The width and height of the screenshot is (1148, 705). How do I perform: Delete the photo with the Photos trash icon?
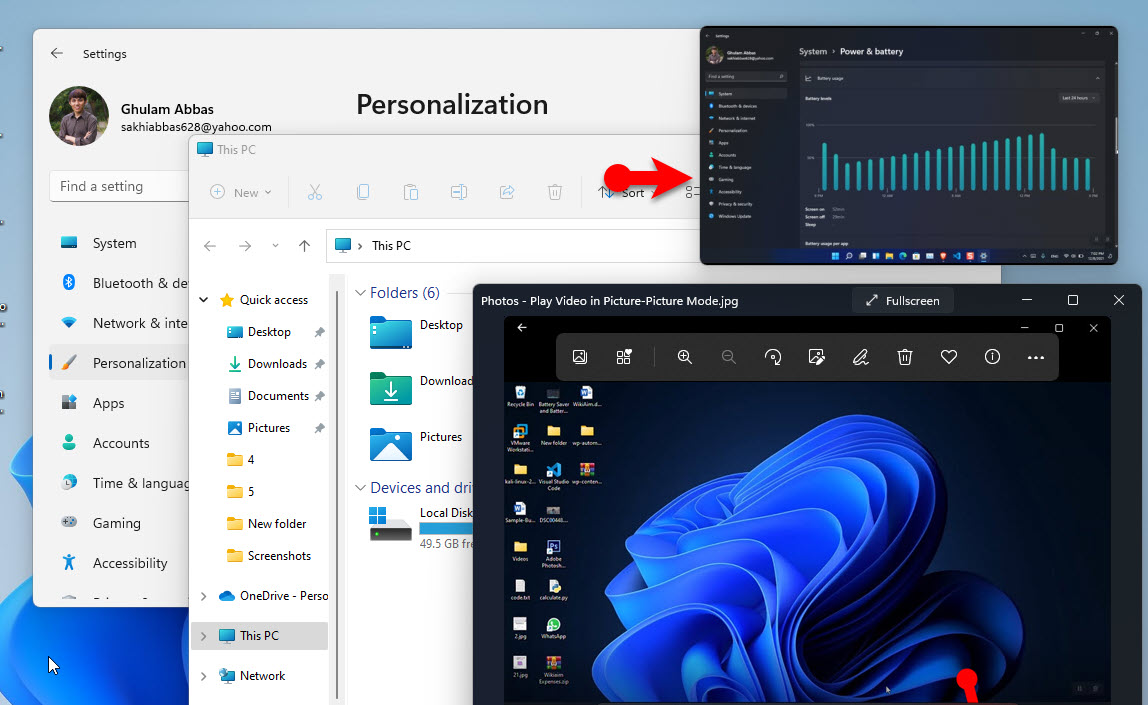[x=905, y=357]
